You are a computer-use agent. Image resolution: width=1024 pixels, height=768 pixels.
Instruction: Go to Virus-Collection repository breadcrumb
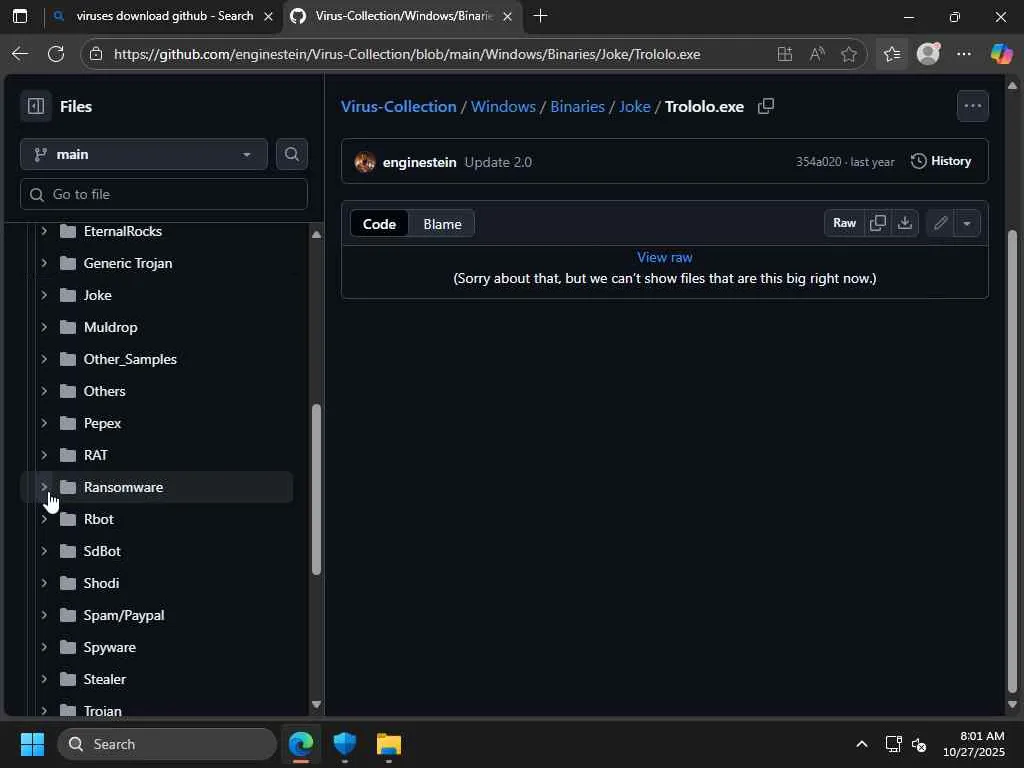(x=398, y=106)
